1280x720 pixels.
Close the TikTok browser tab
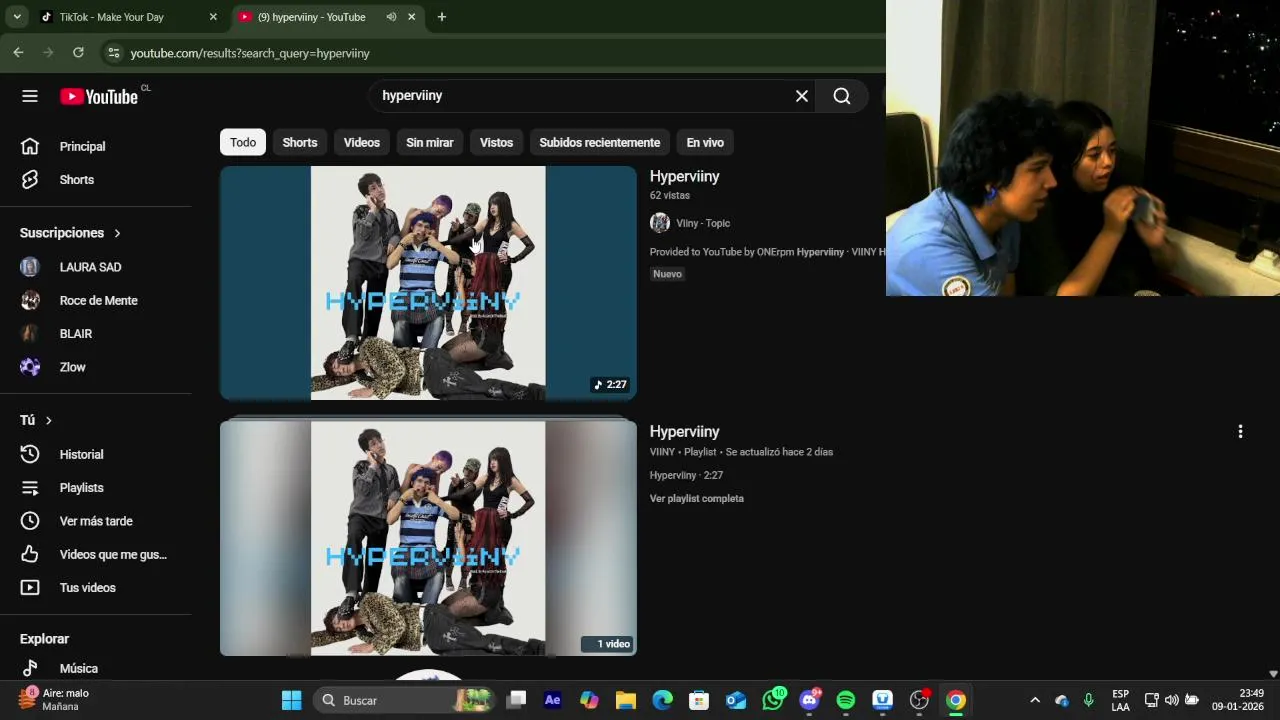point(212,17)
